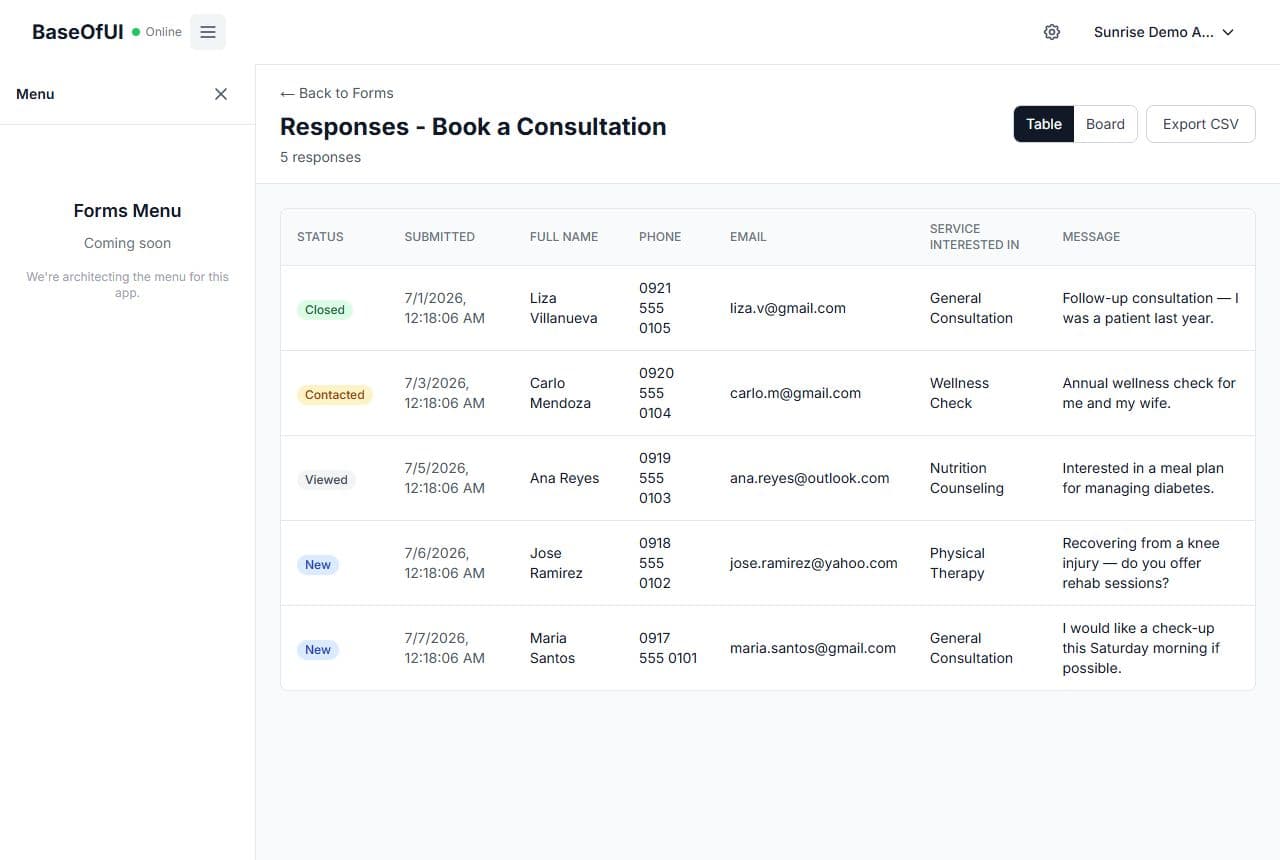Click the EMAIL column header
1280x860 pixels.
[748, 237]
